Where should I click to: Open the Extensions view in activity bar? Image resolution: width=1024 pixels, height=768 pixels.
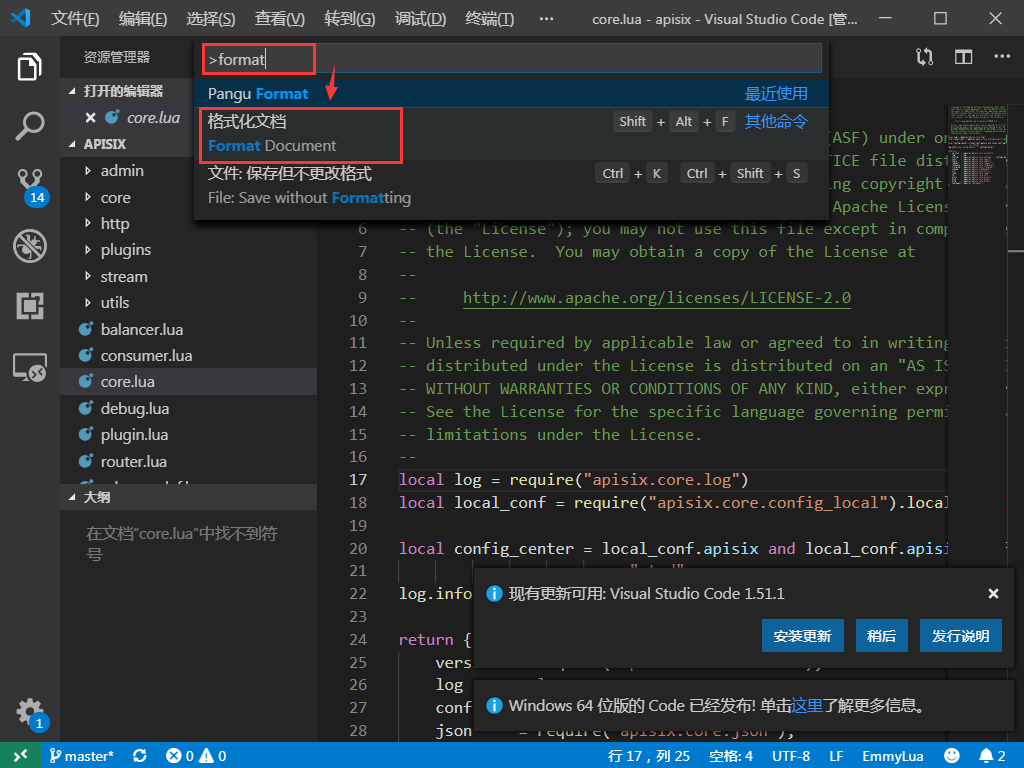point(29,306)
